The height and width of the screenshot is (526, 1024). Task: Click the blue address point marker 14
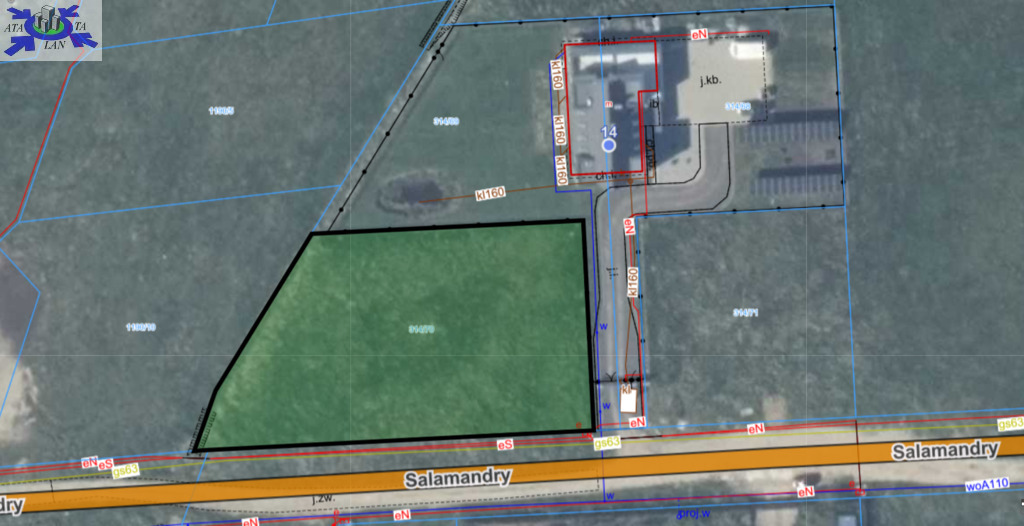(608, 145)
